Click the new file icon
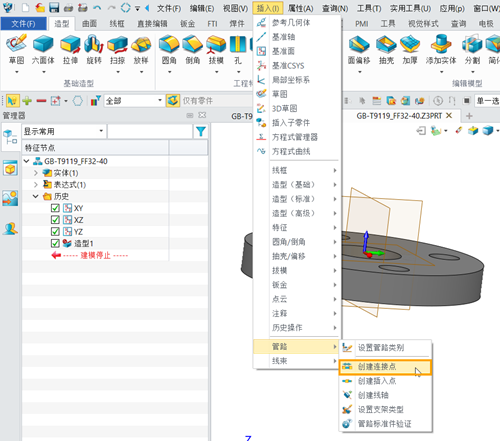The height and width of the screenshot is (441, 500). coord(26,8)
